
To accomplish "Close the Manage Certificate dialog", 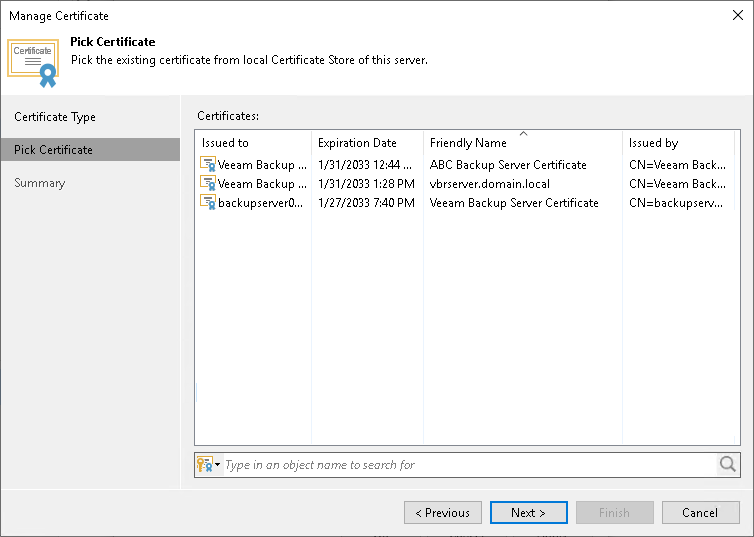I will click(x=738, y=15).
